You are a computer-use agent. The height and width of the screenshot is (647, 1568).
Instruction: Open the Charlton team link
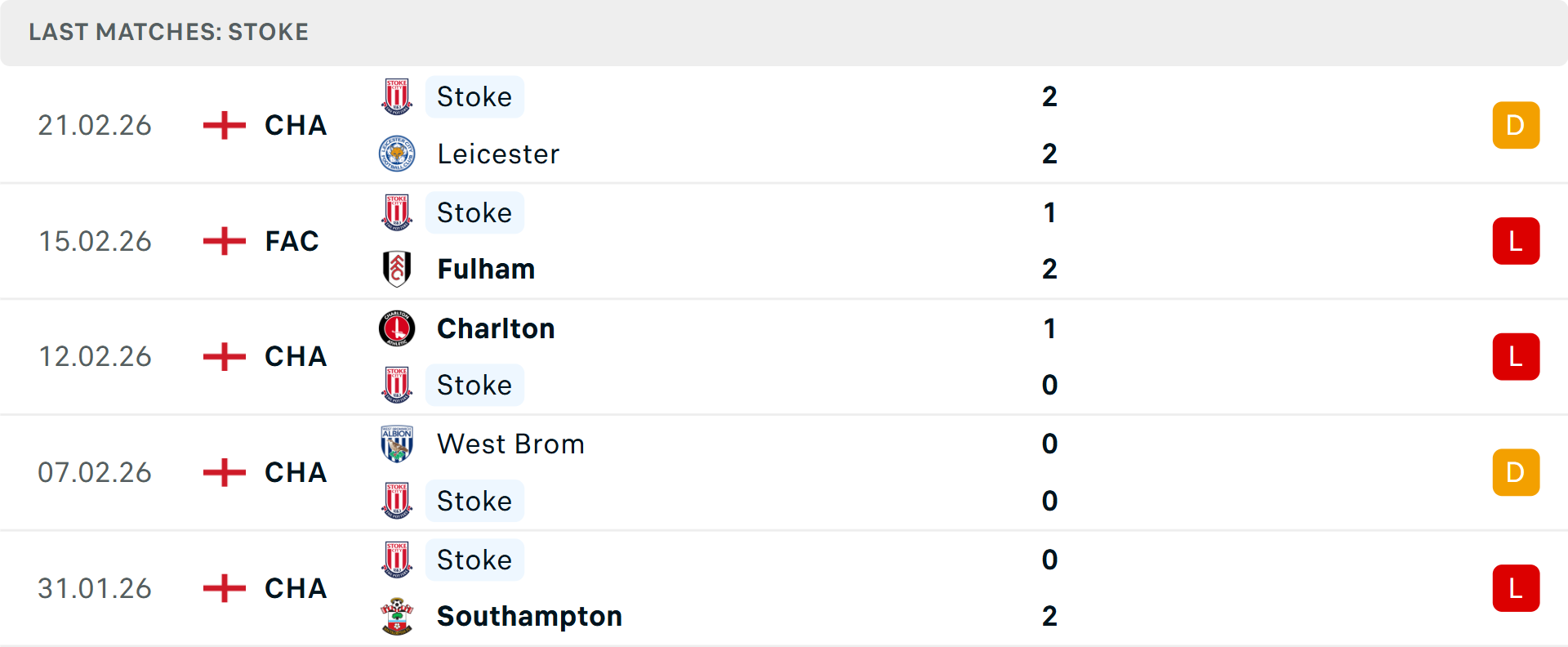(x=496, y=328)
